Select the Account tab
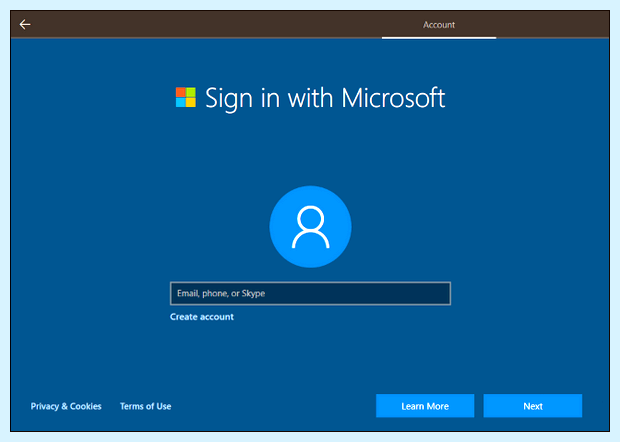Screen dimensions: 620x442 click(439, 25)
